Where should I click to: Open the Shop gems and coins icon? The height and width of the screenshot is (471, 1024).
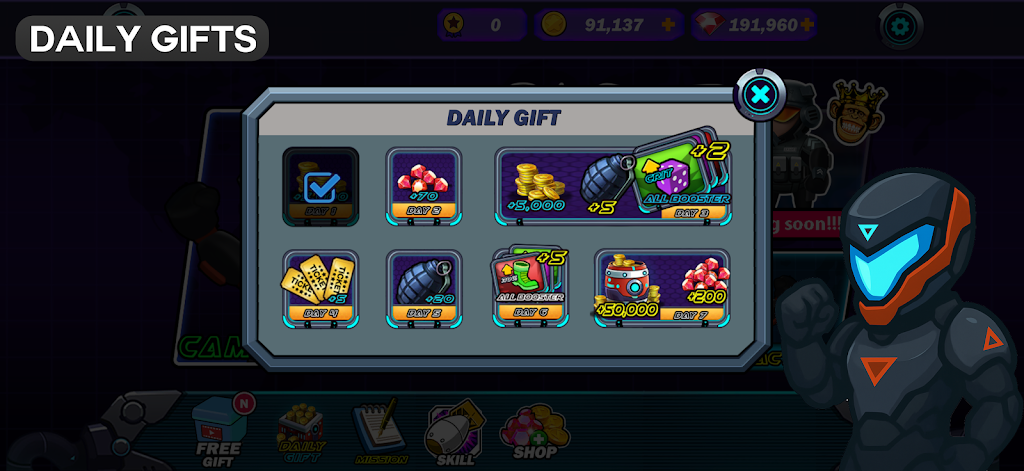(x=535, y=431)
